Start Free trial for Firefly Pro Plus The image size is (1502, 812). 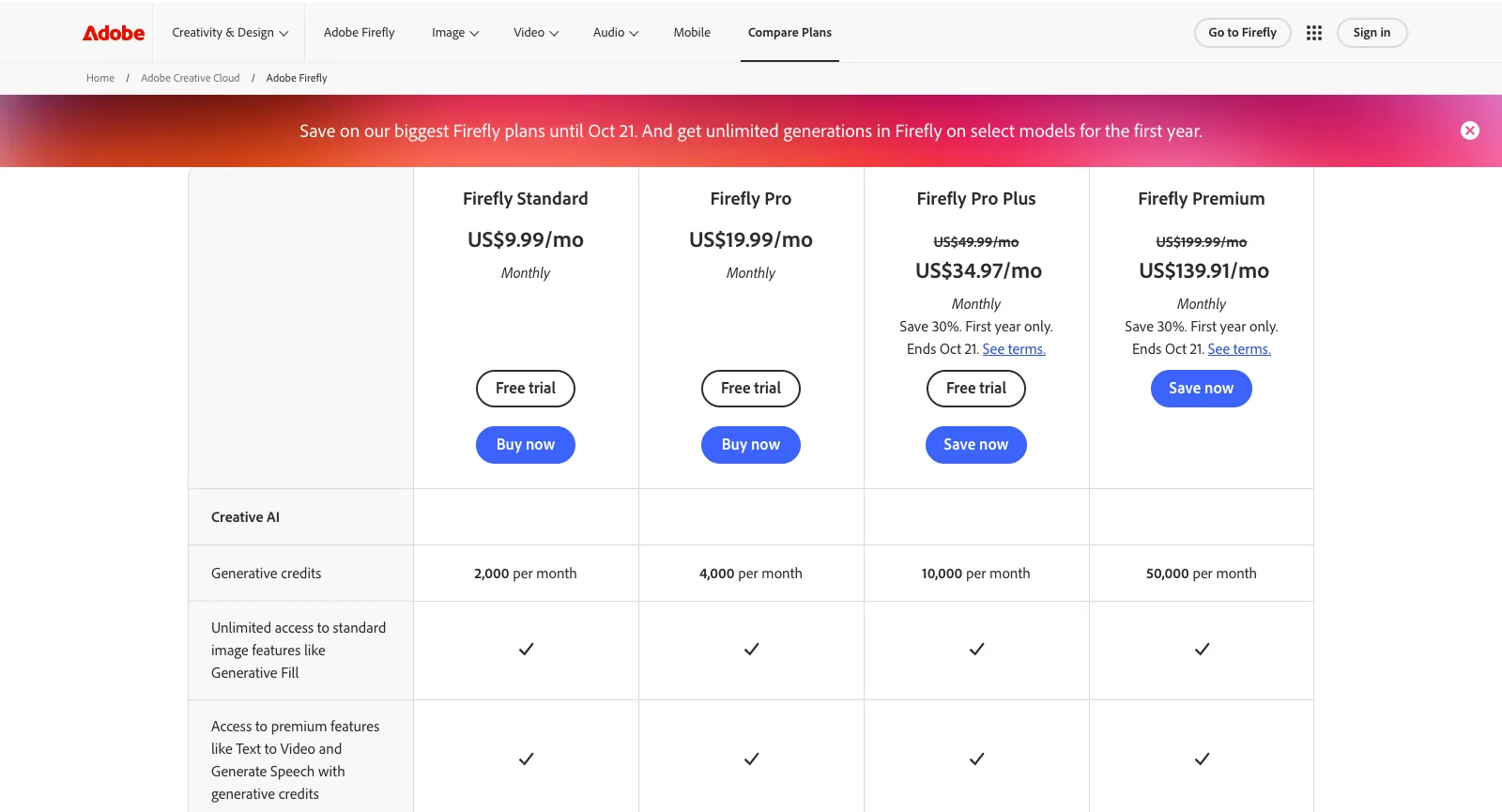976,389
